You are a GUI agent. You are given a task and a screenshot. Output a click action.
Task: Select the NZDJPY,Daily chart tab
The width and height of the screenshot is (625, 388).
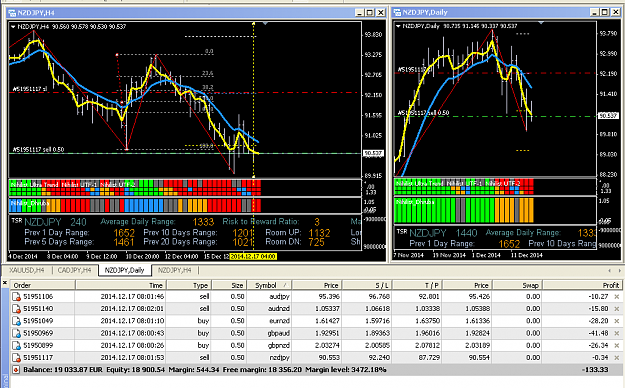pos(124,270)
